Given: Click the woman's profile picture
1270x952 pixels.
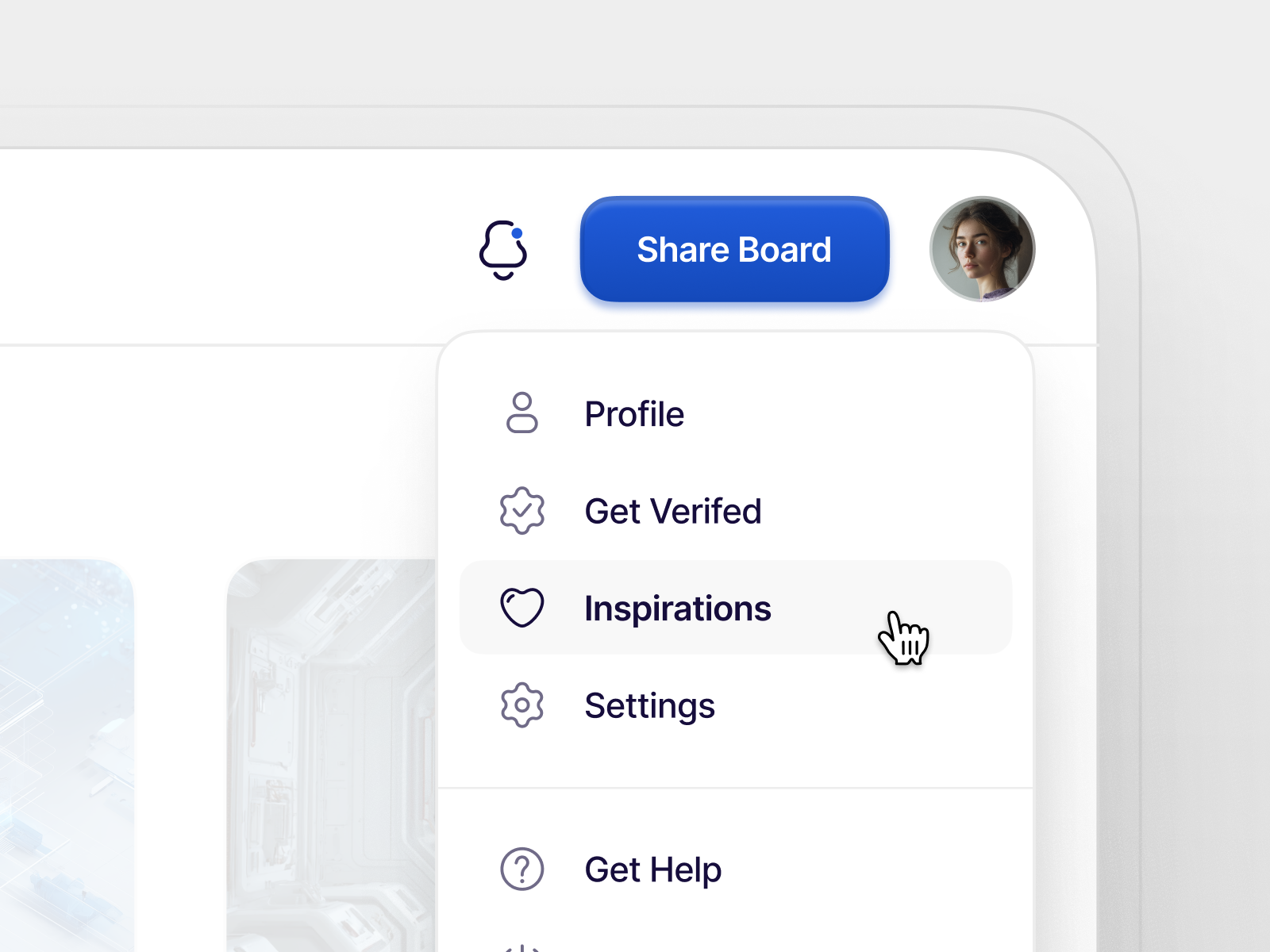Looking at the screenshot, I should [x=982, y=248].
